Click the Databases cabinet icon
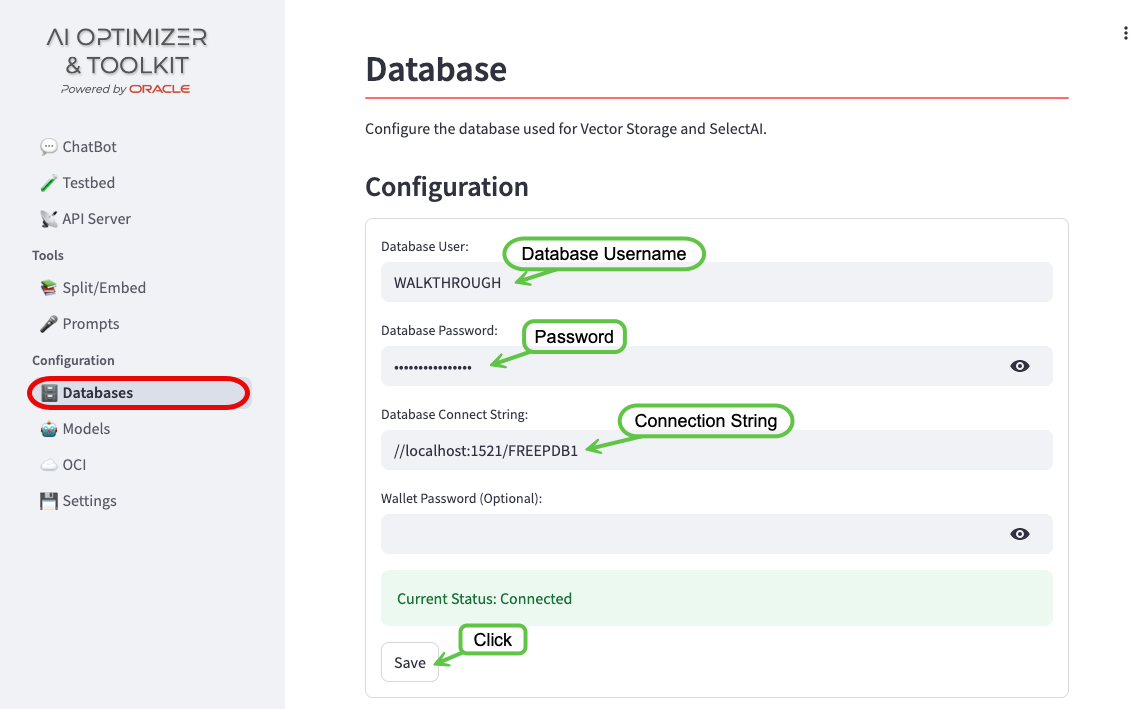The height and width of the screenshot is (709, 1148). [x=49, y=393]
